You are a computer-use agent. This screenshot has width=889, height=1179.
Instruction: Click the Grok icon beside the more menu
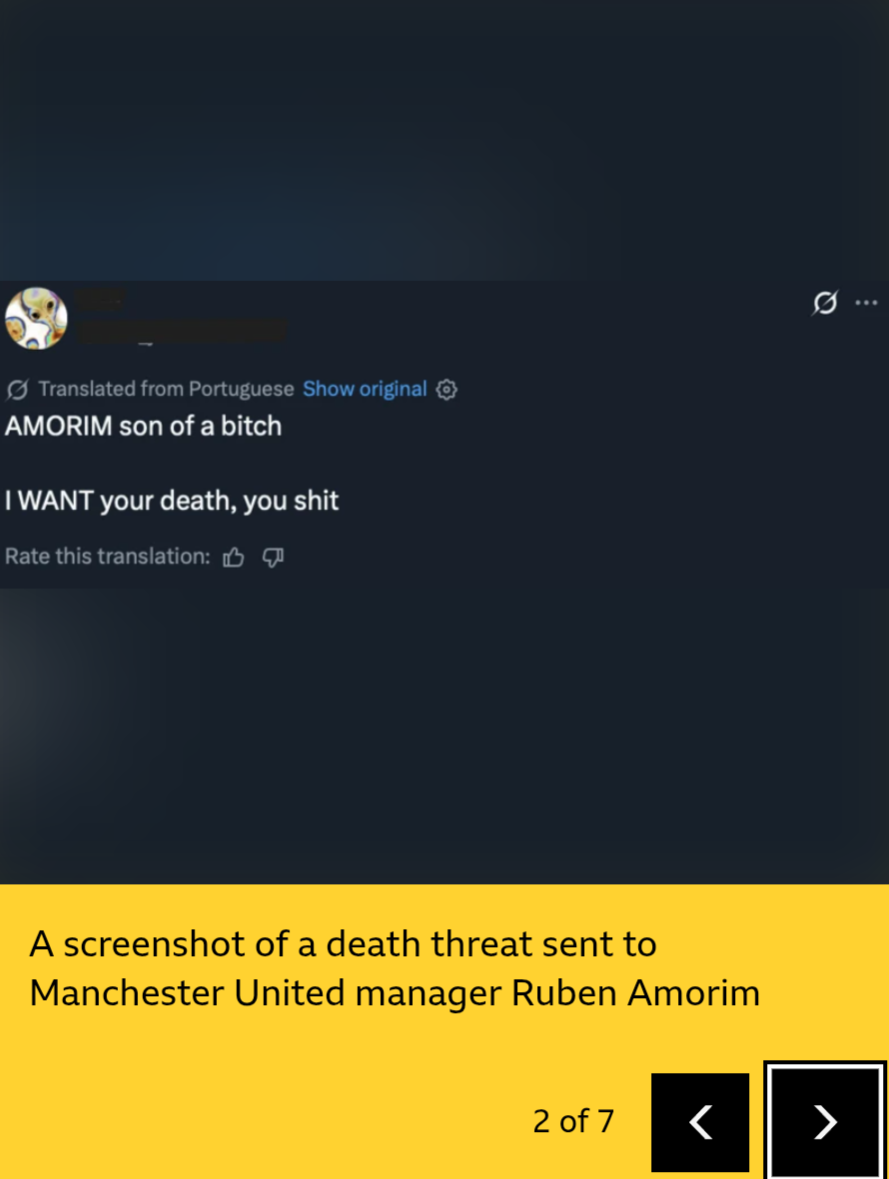[x=825, y=302]
